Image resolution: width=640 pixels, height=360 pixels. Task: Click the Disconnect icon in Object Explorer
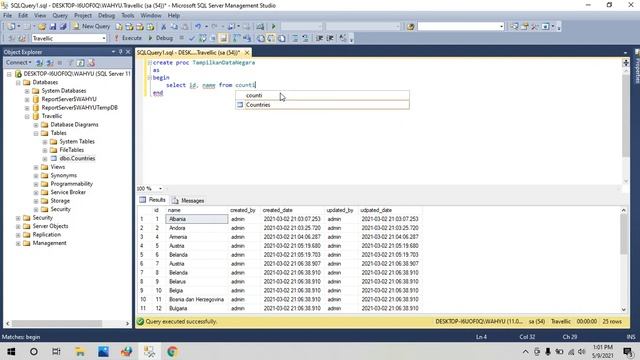pyautogui.click(x=50, y=62)
